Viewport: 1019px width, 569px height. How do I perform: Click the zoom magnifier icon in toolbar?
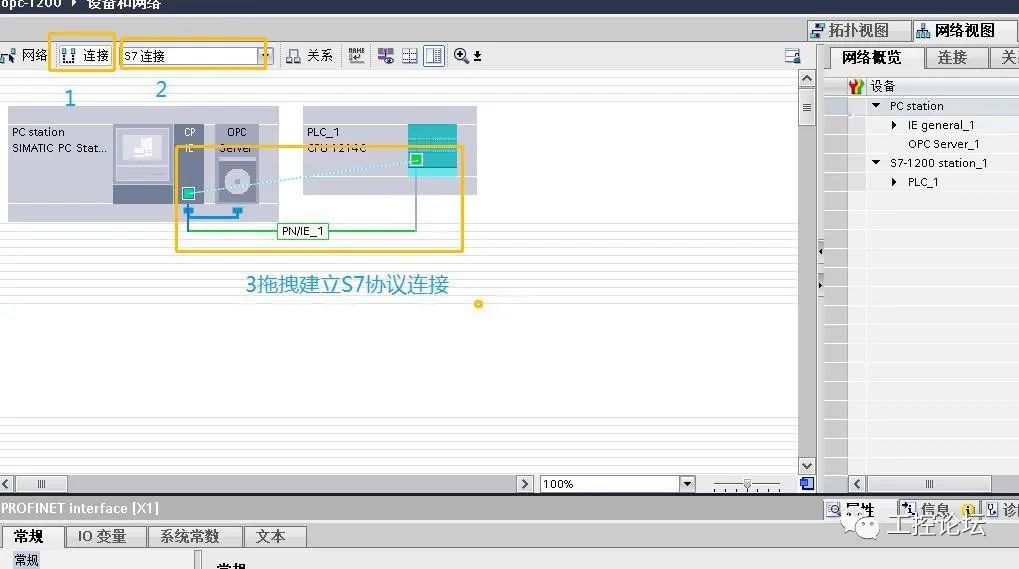(x=461, y=56)
